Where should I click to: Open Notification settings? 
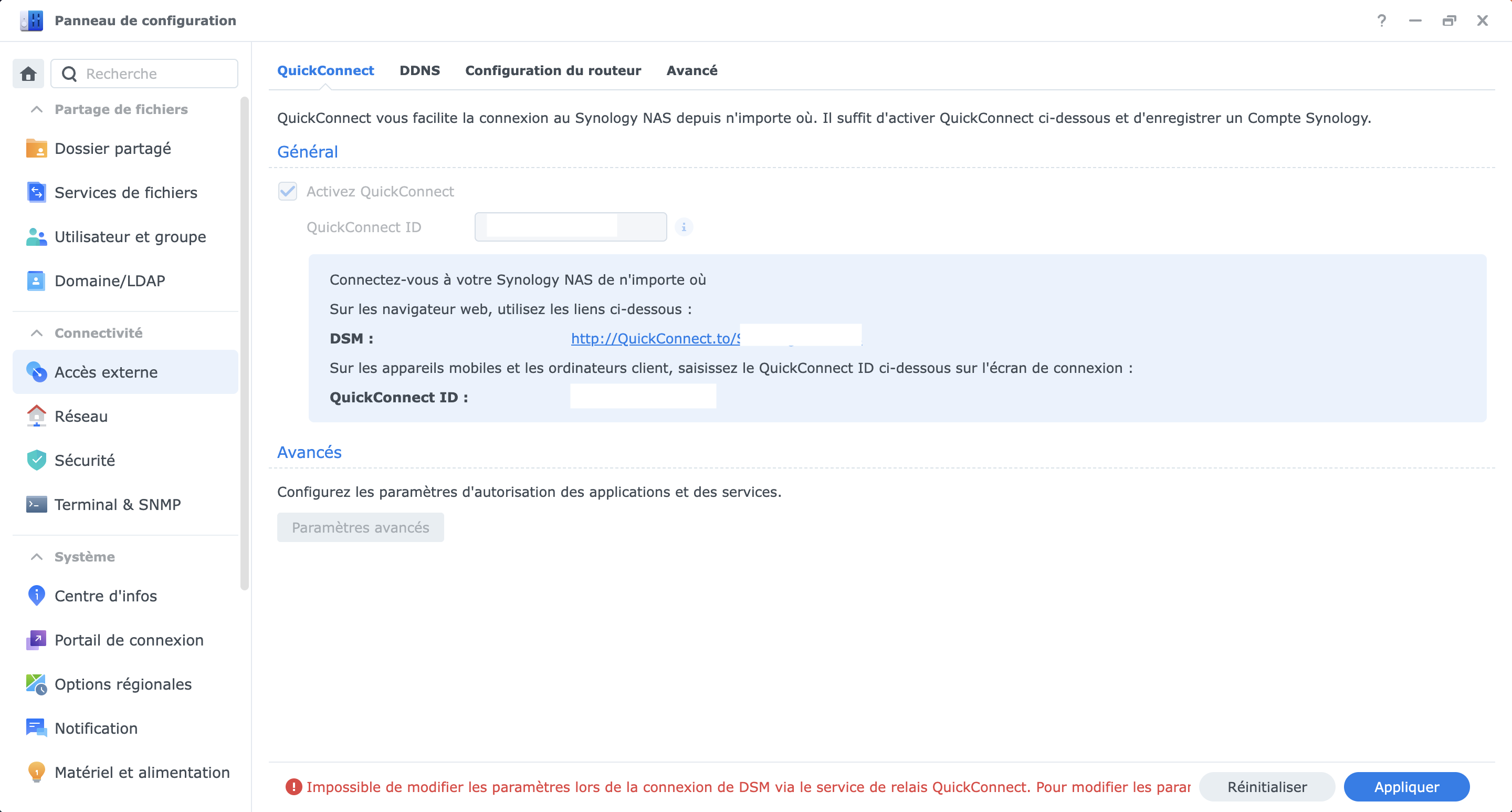point(95,728)
